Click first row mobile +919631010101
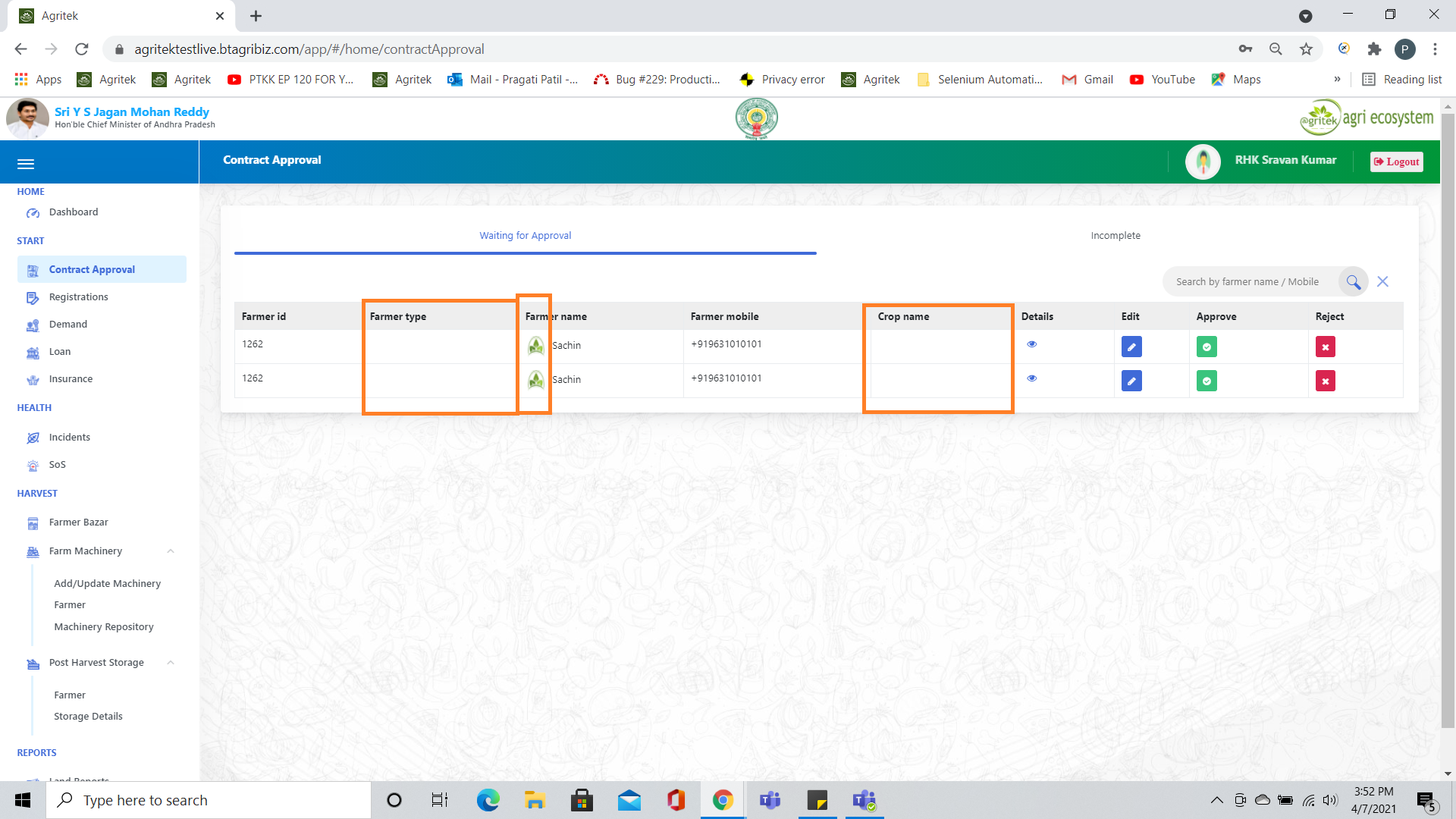 click(x=726, y=344)
